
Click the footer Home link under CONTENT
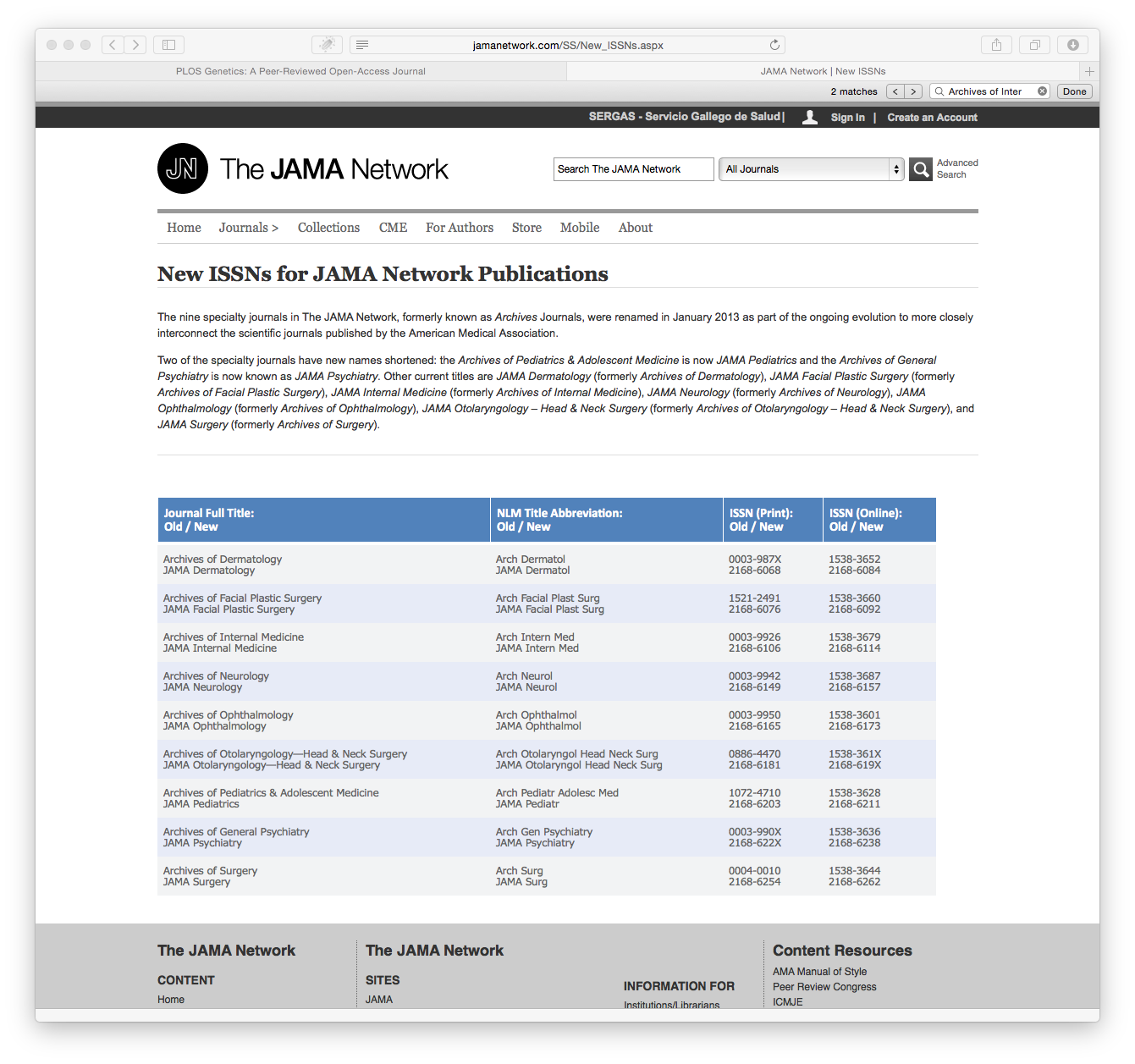click(x=171, y=1000)
